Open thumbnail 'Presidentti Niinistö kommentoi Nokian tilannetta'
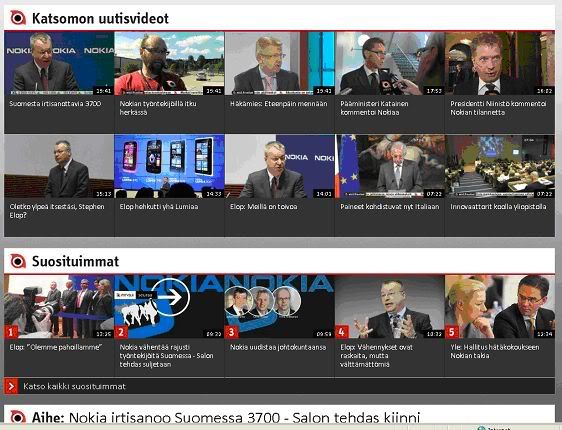The image size is (562, 430). [x=500, y=63]
